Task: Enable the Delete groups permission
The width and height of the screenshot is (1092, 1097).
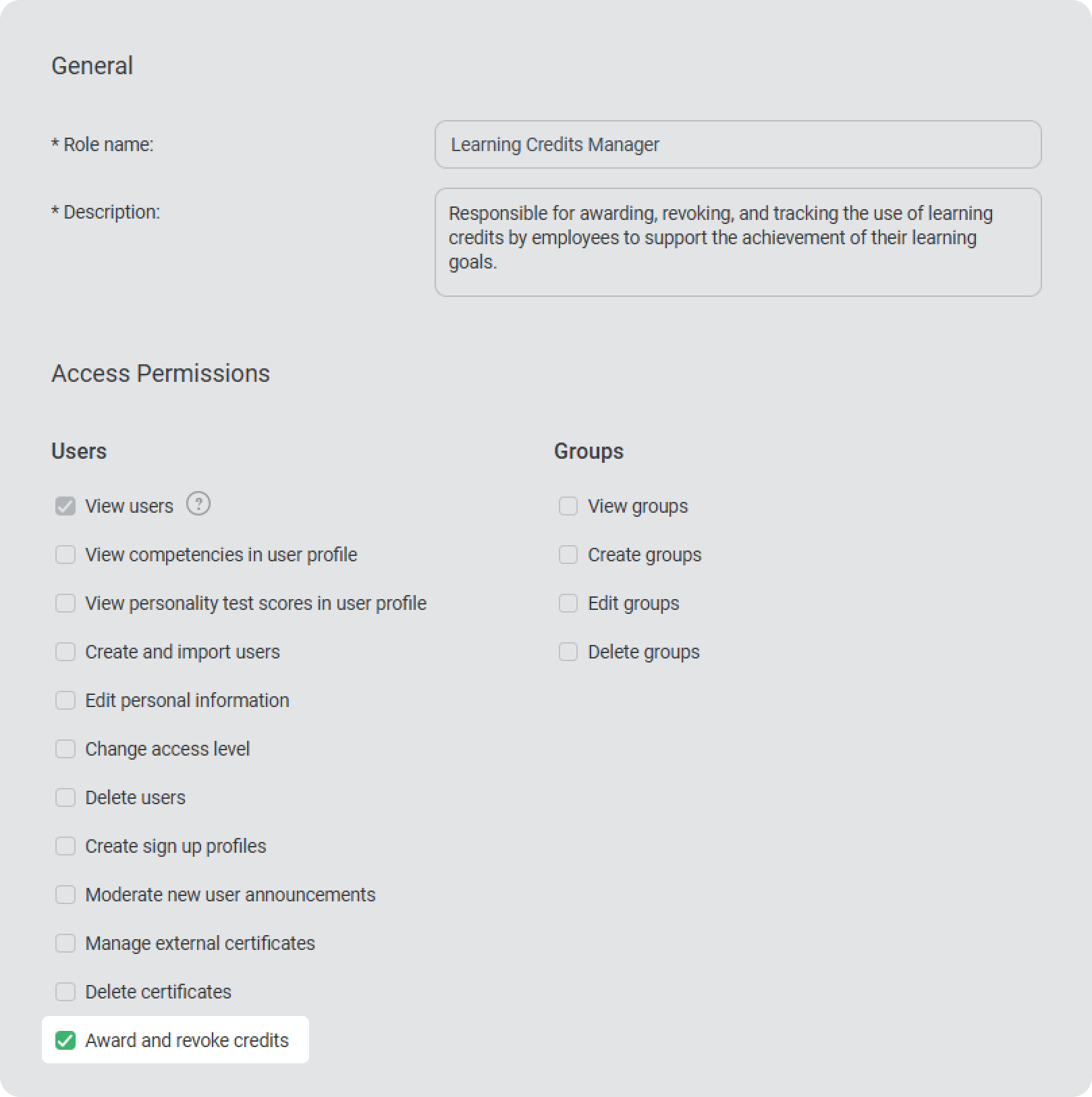Action: click(568, 652)
